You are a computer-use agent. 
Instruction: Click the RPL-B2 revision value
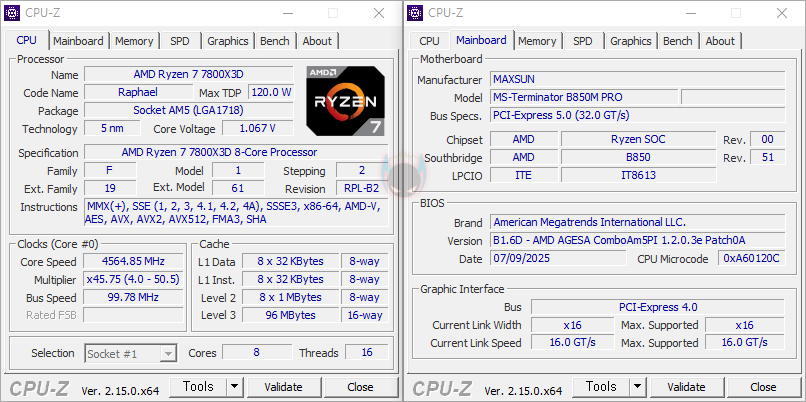coord(362,188)
